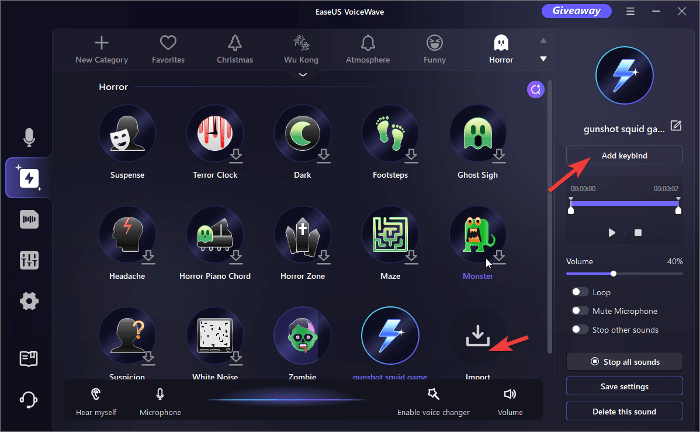Play the Horror Zone sound
Viewport: 700px width, 432px height.
303,234
